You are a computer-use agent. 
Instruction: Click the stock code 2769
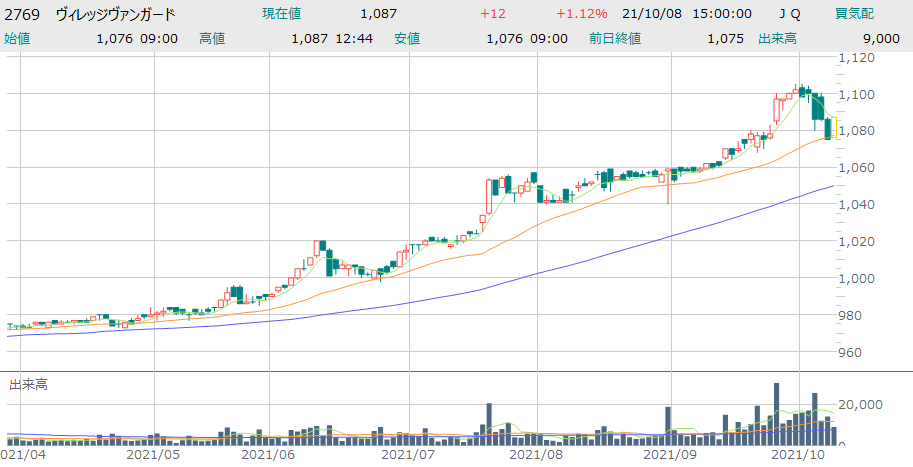(x=23, y=14)
